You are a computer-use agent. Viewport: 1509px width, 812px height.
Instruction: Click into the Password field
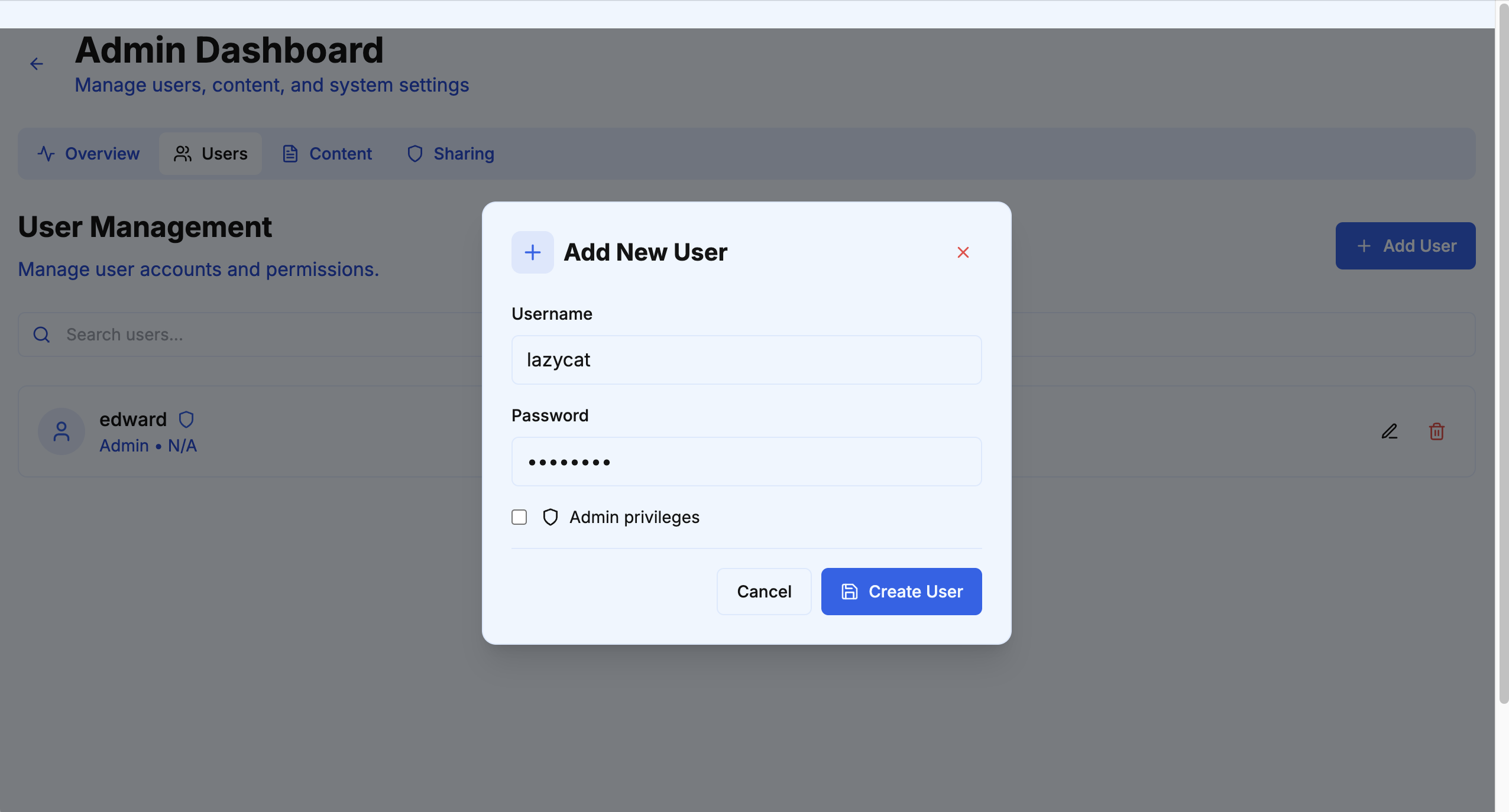(x=747, y=462)
